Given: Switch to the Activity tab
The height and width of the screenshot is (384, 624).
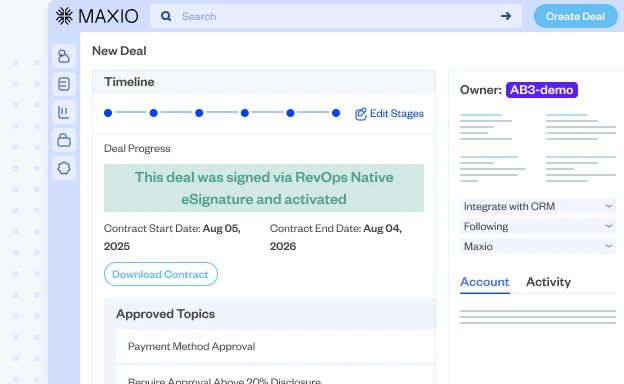Looking at the screenshot, I should (x=548, y=282).
